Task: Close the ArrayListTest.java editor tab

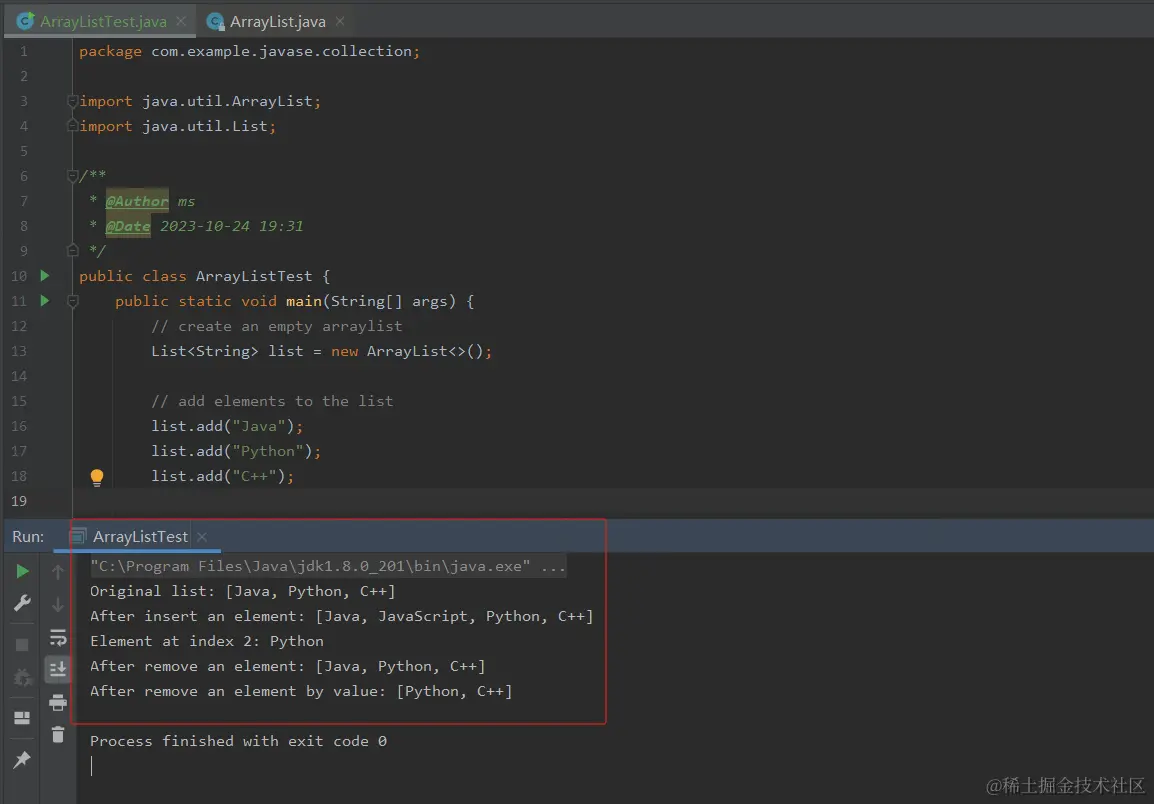Action: point(181,21)
